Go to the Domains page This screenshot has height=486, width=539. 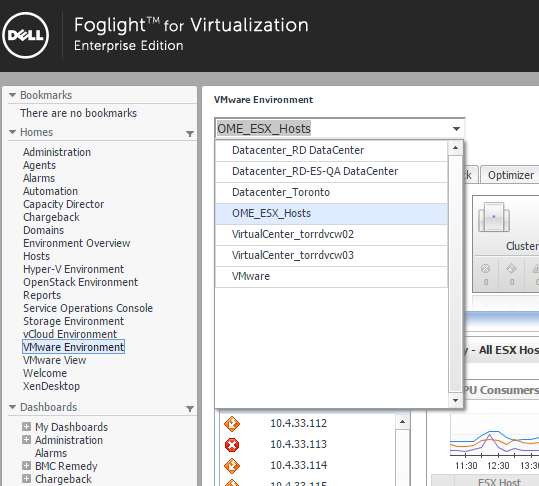43,230
